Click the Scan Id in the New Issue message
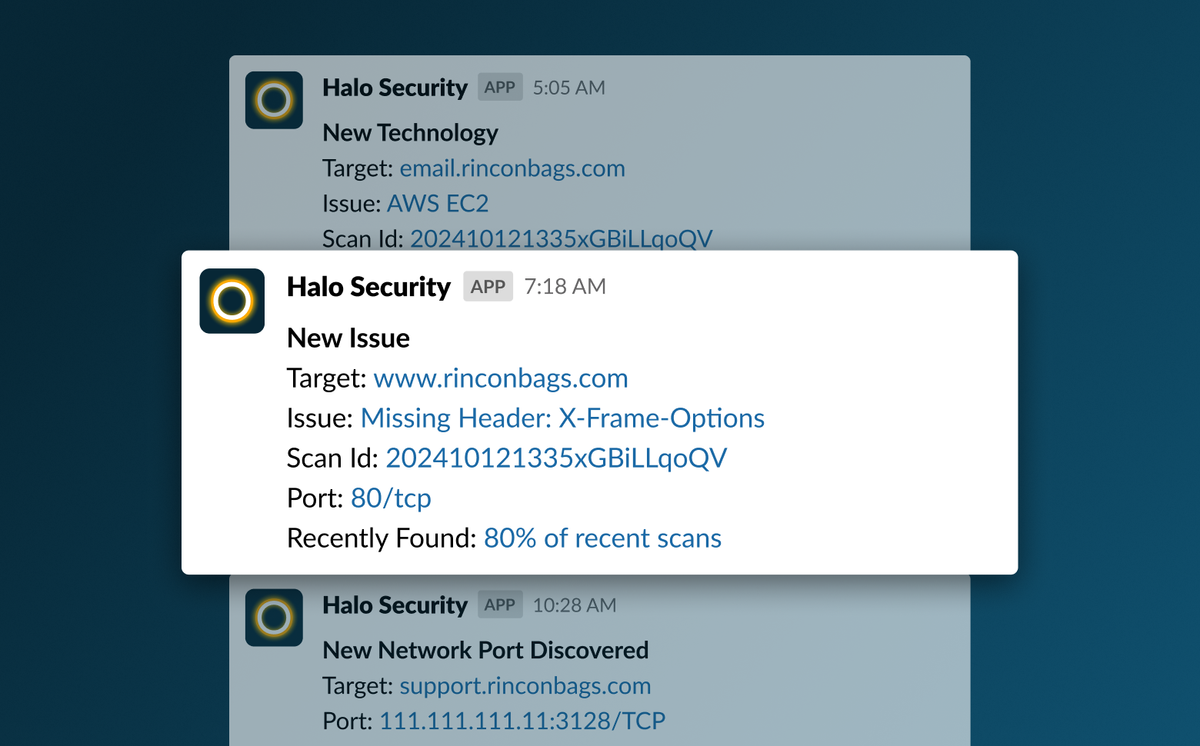Screen dimensions: 1200x746 (x=556, y=458)
